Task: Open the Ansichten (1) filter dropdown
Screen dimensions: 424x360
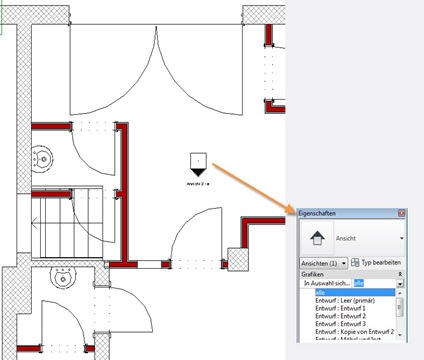Action: click(x=324, y=263)
